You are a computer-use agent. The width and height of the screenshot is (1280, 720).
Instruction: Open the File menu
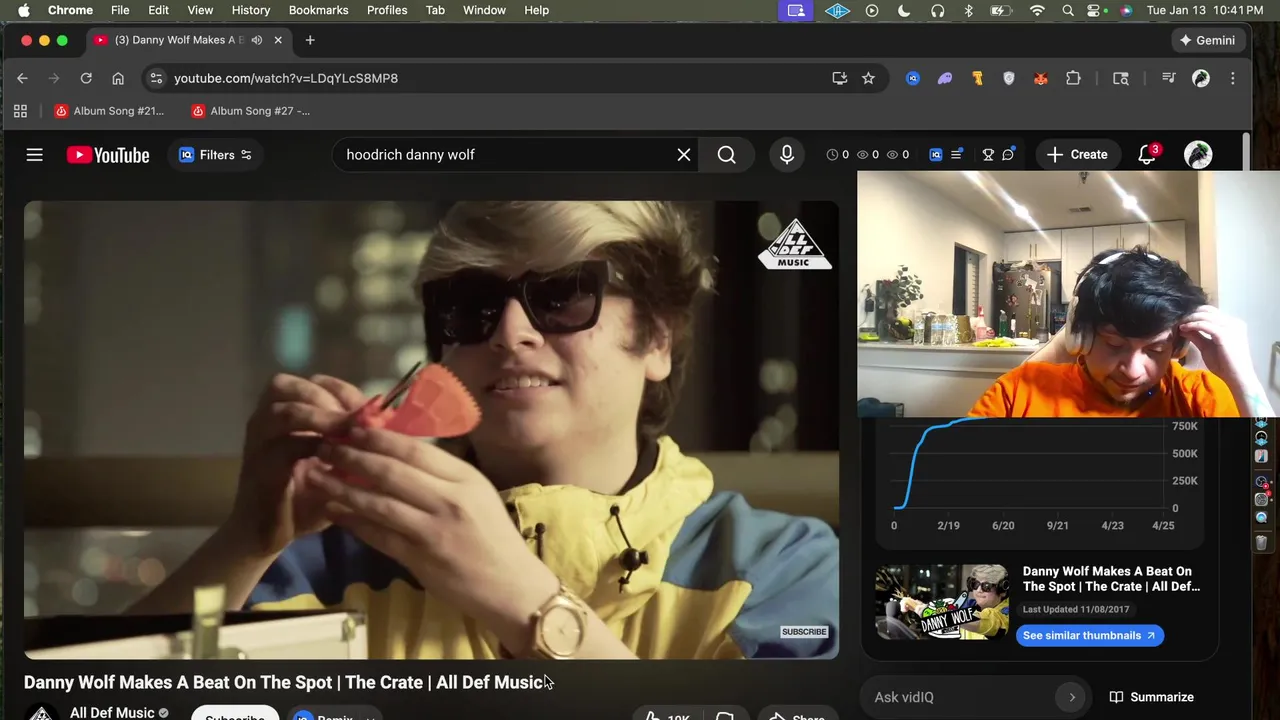coord(120,10)
